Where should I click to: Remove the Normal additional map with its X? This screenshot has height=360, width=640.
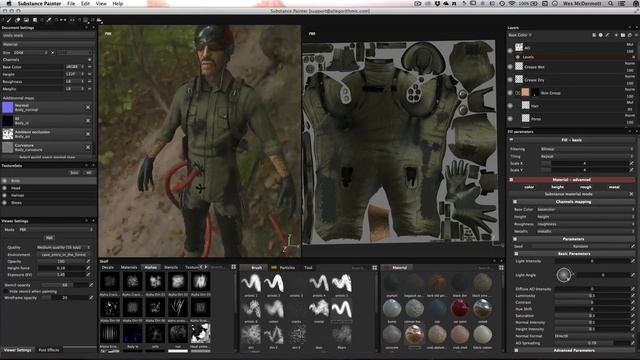[88, 107]
